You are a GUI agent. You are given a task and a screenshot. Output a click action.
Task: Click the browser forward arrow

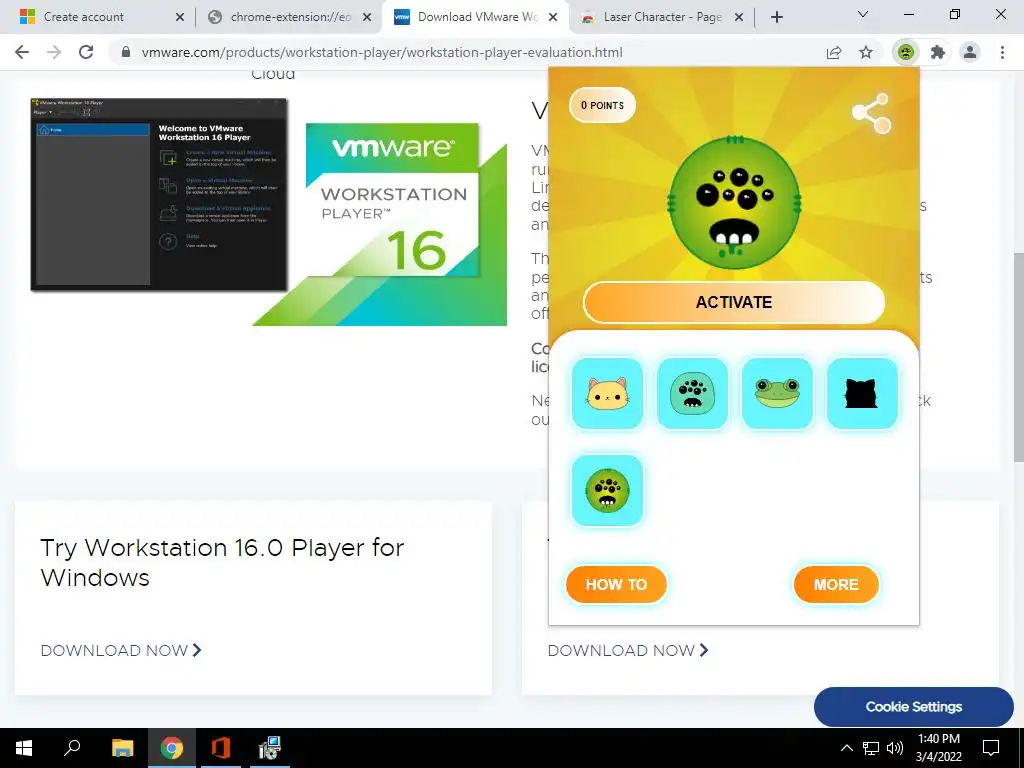click(54, 52)
